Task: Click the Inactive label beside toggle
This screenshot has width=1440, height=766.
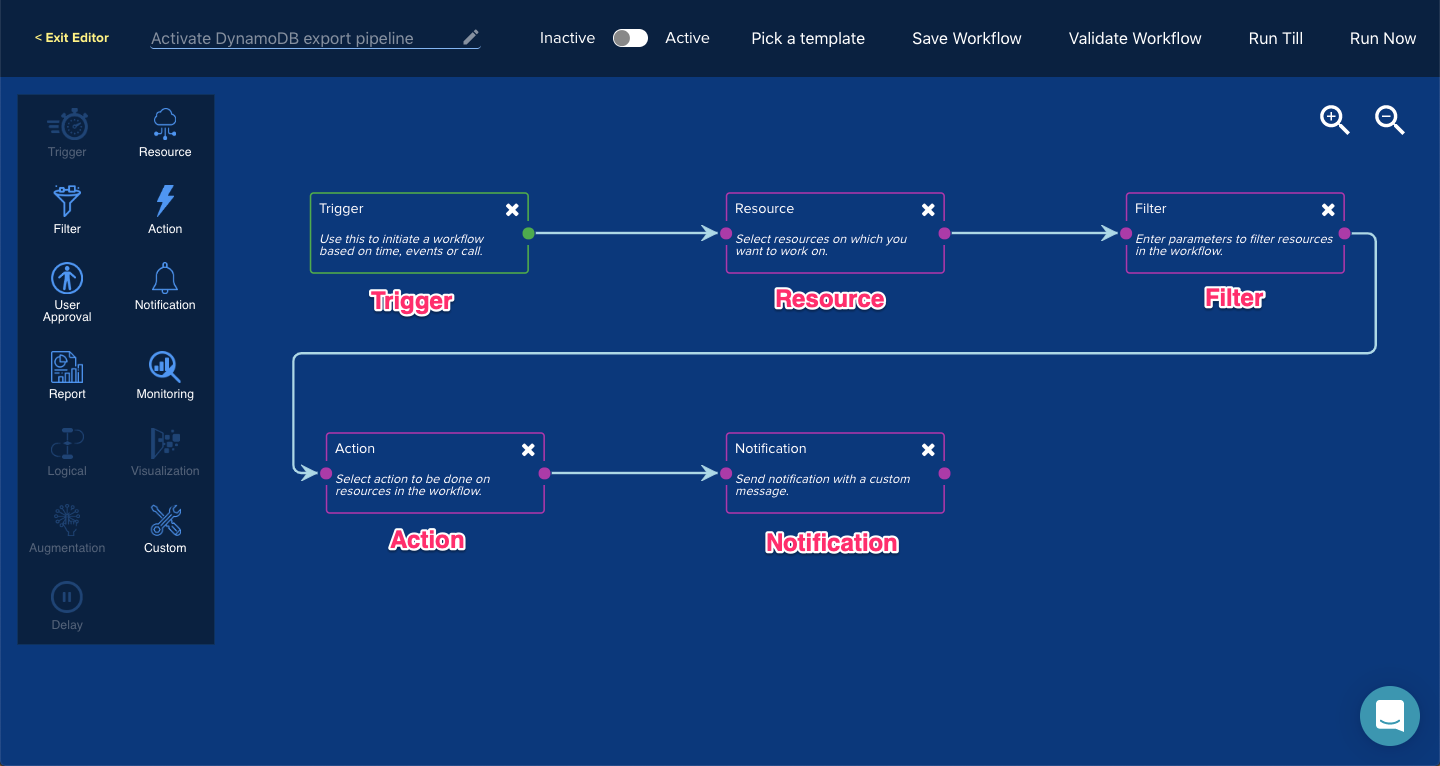Action: coord(567,38)
